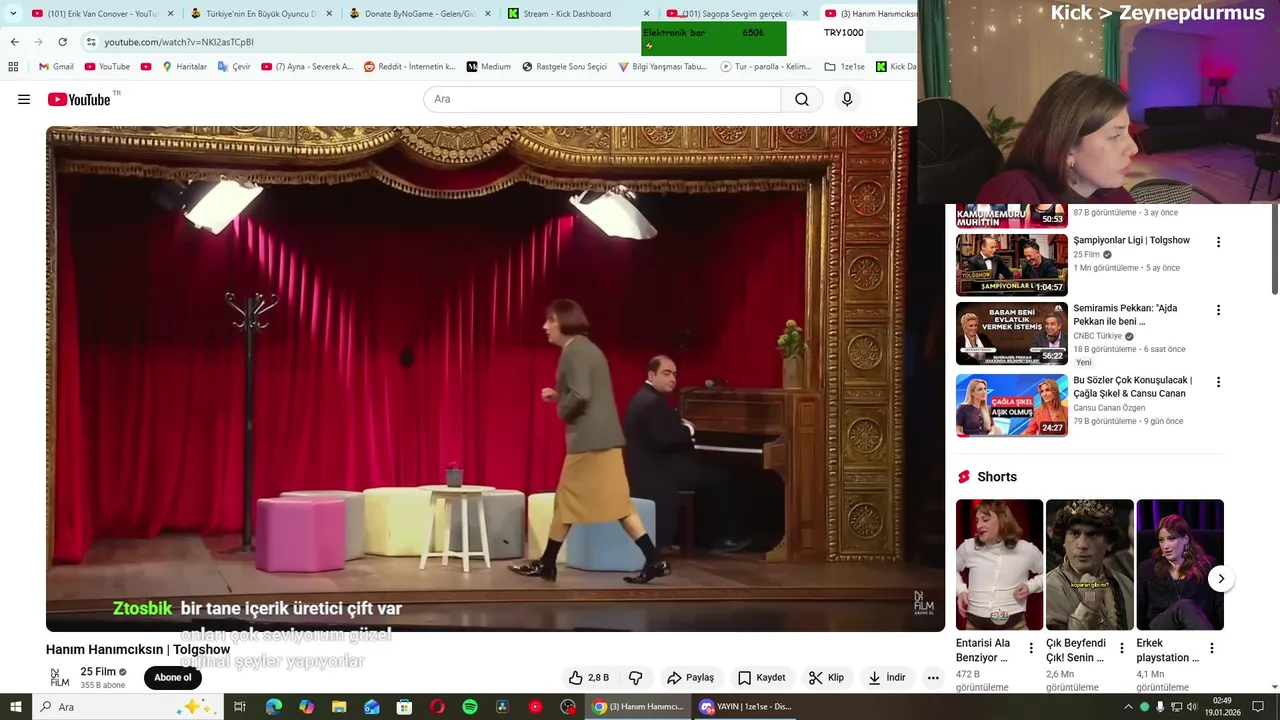View site information icon in address bar
Viewport: 1280px width, 720px height.
tap(91, 42)
